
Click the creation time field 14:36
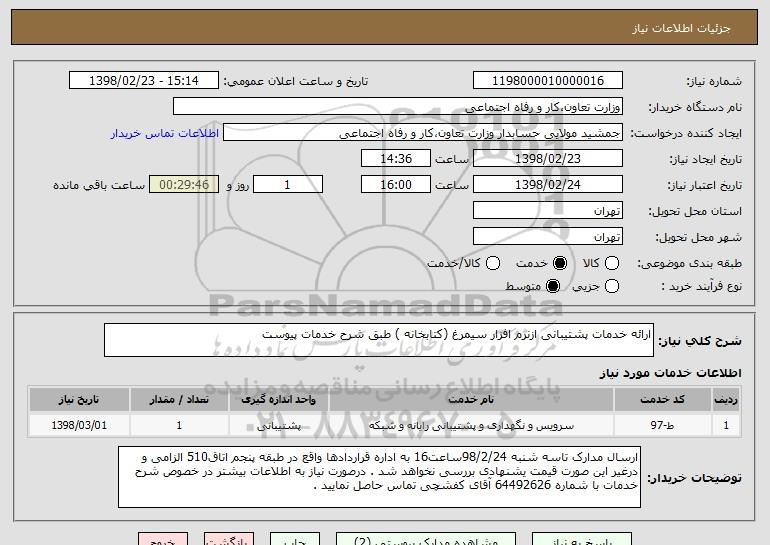[396, 159]
